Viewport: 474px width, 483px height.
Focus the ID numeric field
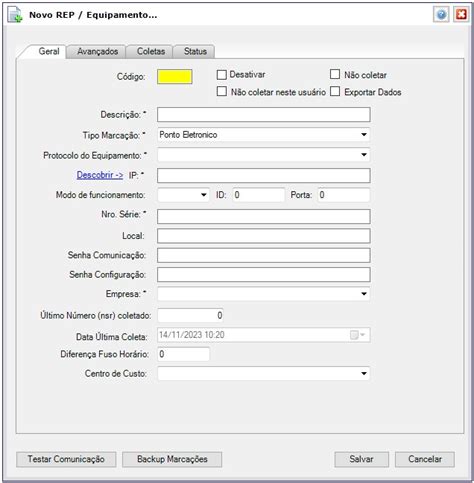pyautogui.click(x=258, y=195)
